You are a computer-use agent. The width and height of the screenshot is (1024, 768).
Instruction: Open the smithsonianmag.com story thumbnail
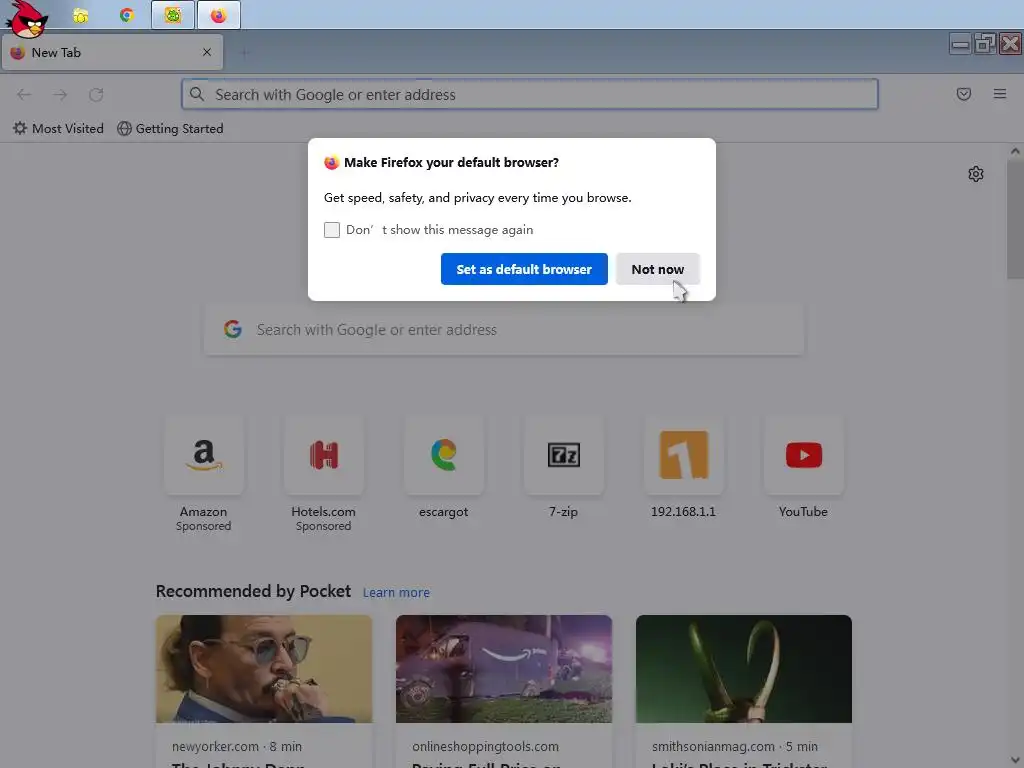pos(744,669)
